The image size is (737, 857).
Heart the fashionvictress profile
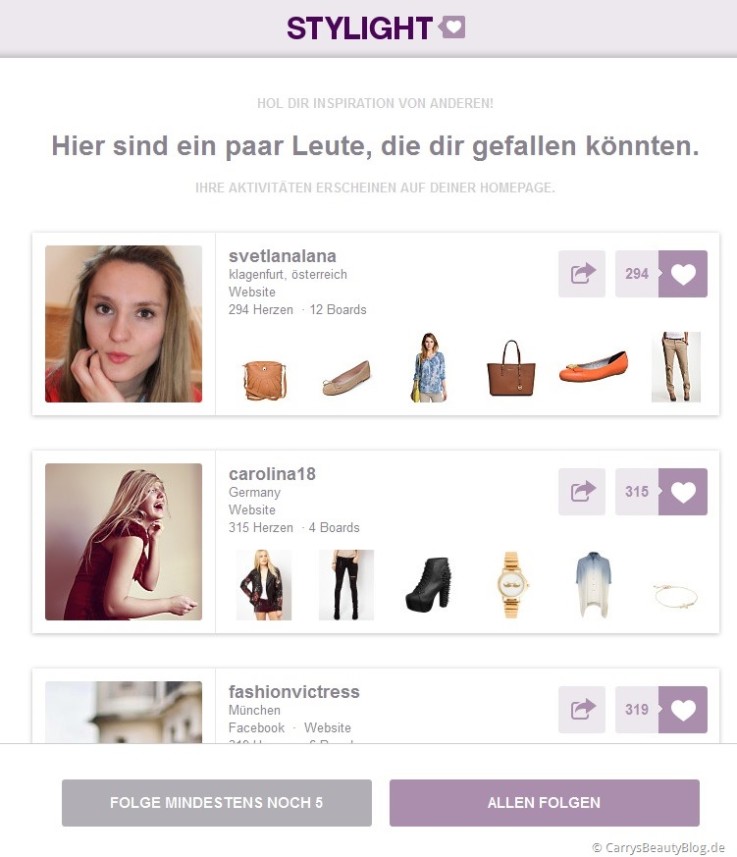pos(683,709)
